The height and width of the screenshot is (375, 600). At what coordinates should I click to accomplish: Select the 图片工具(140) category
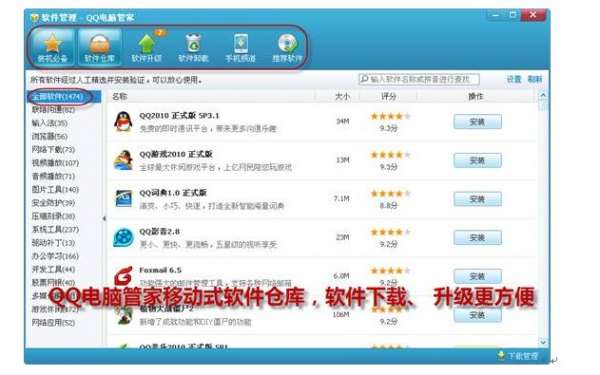tap(55, 189)
